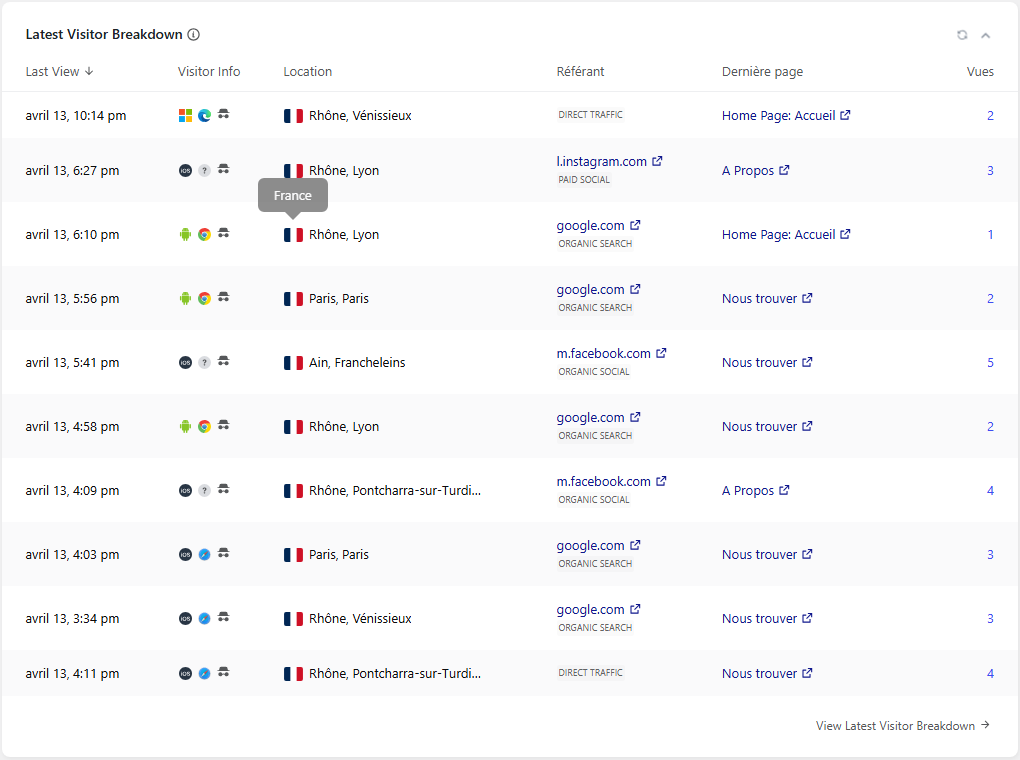
Task: Click info icon beside Latest Visitor Breakdown title
Action: 194,35
